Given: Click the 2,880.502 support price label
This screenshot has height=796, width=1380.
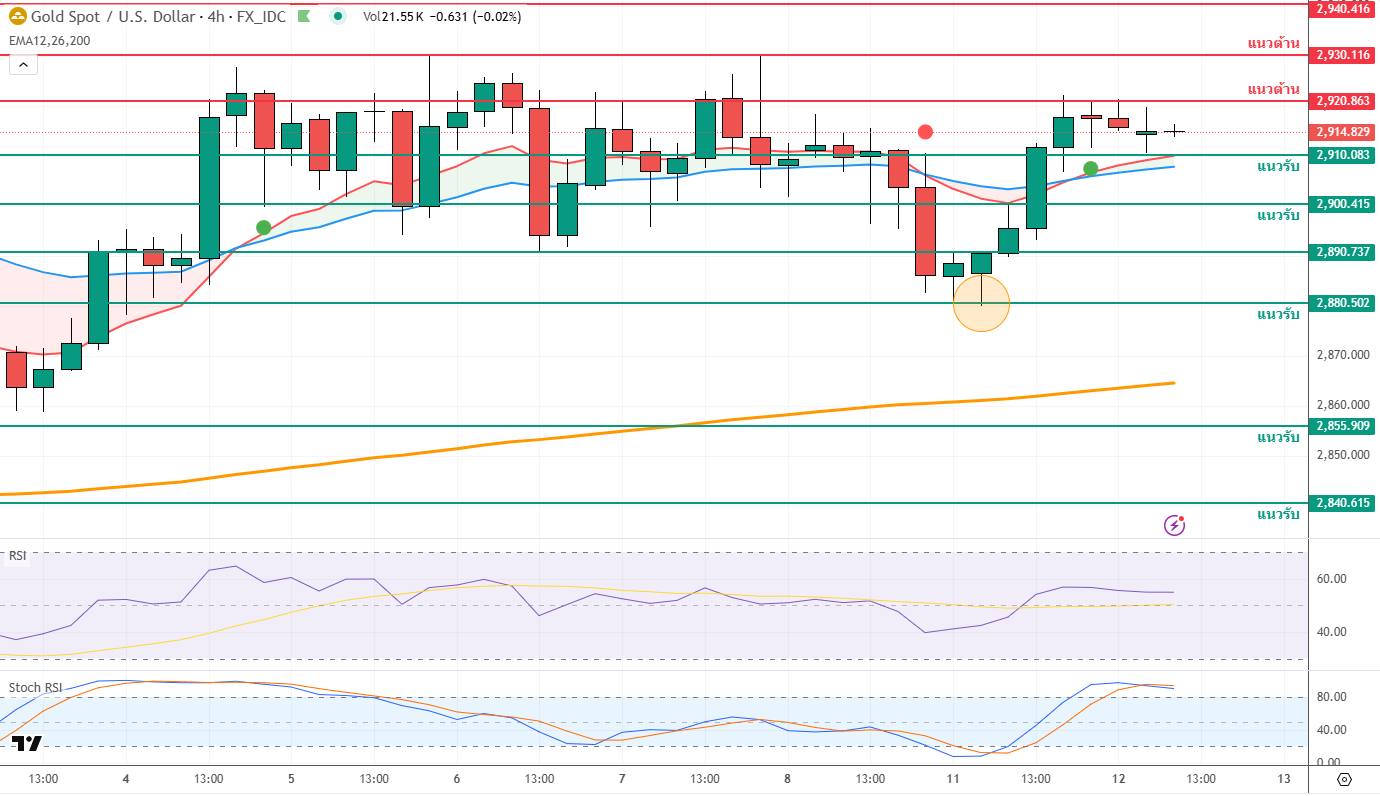Looking at the screenshot, I should click(1343, 303).
